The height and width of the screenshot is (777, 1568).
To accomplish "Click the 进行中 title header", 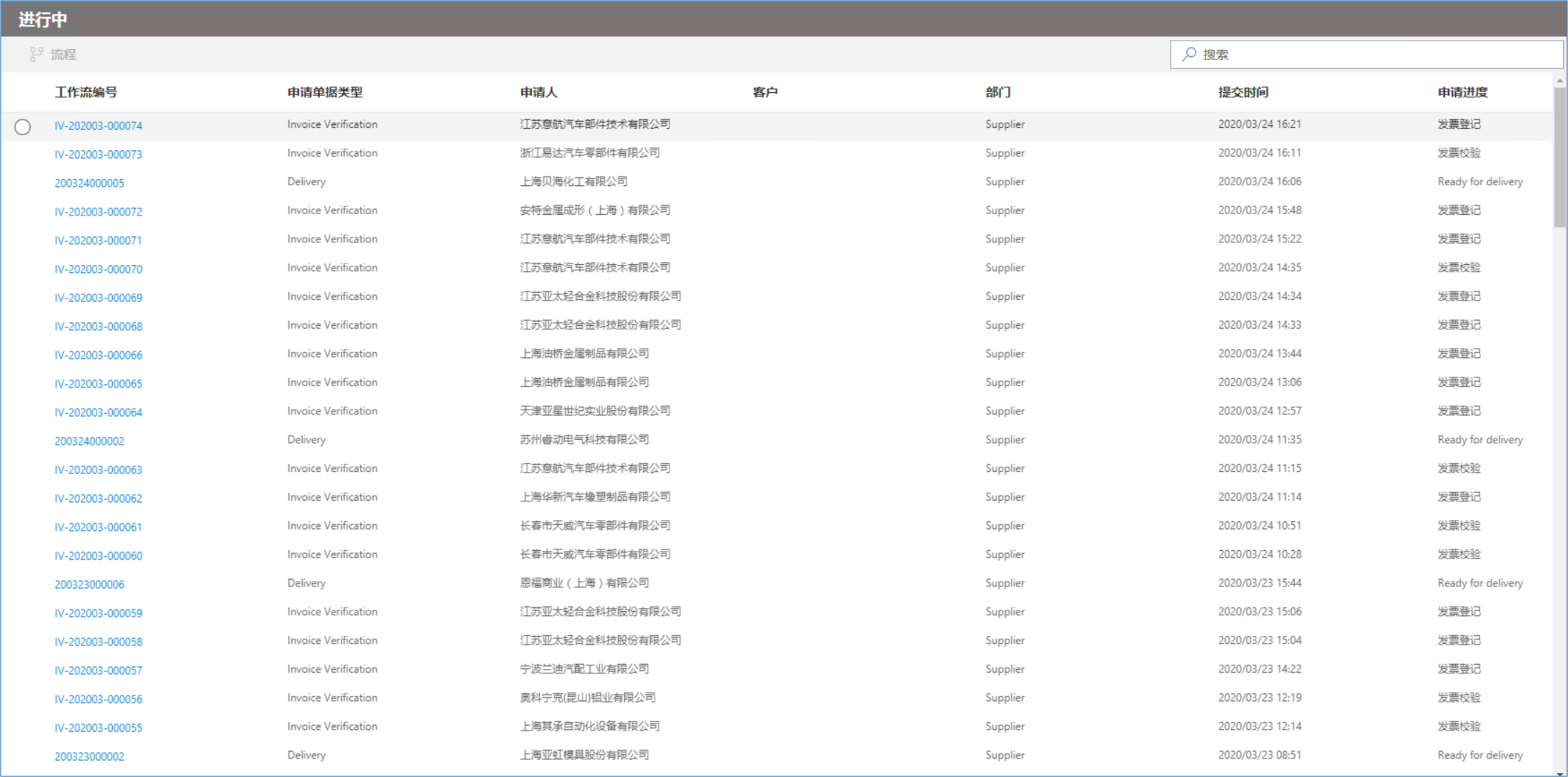I will click(x=43, y=19).
